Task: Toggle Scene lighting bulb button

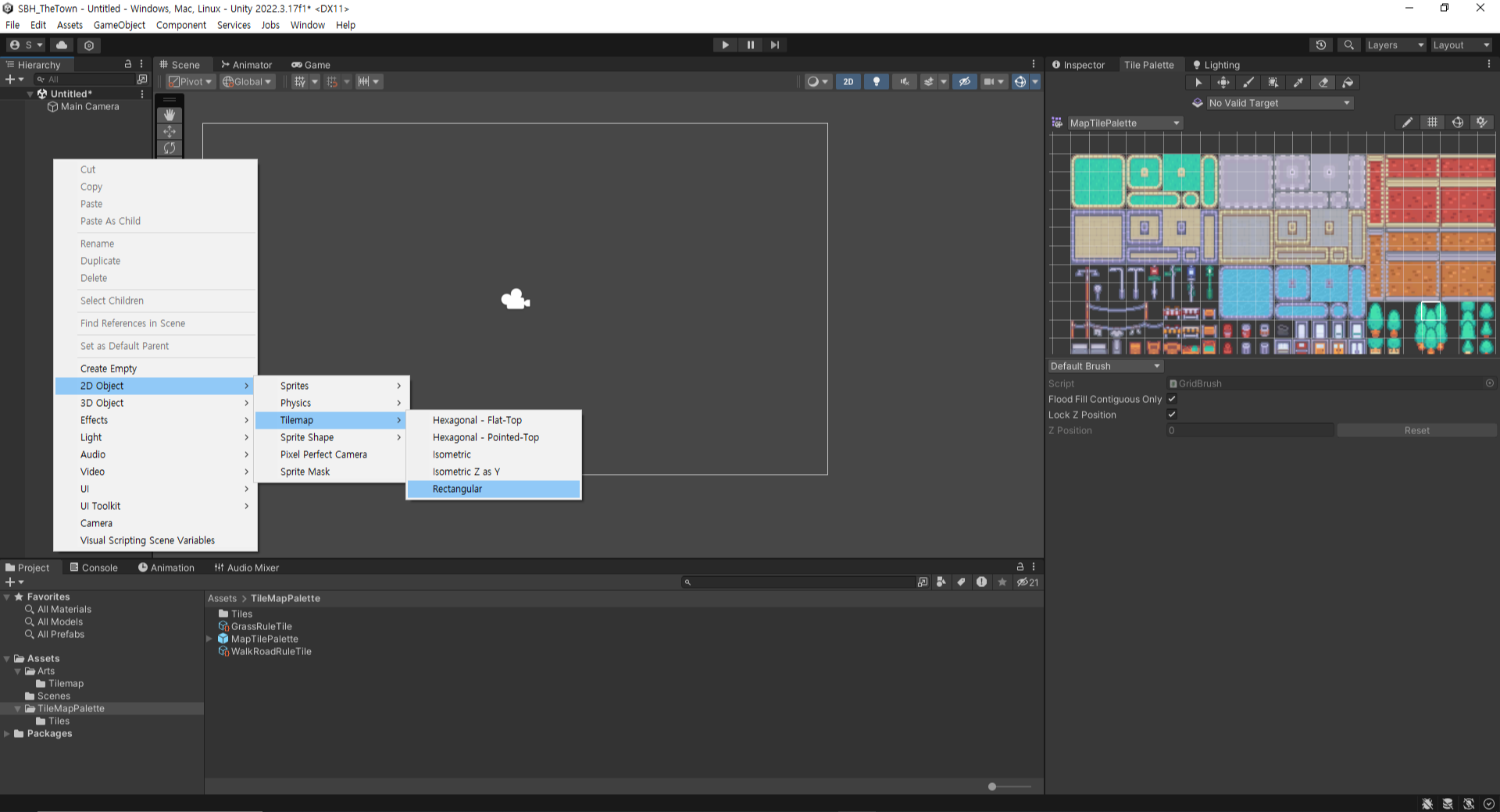Action: (x=877, y=81)
